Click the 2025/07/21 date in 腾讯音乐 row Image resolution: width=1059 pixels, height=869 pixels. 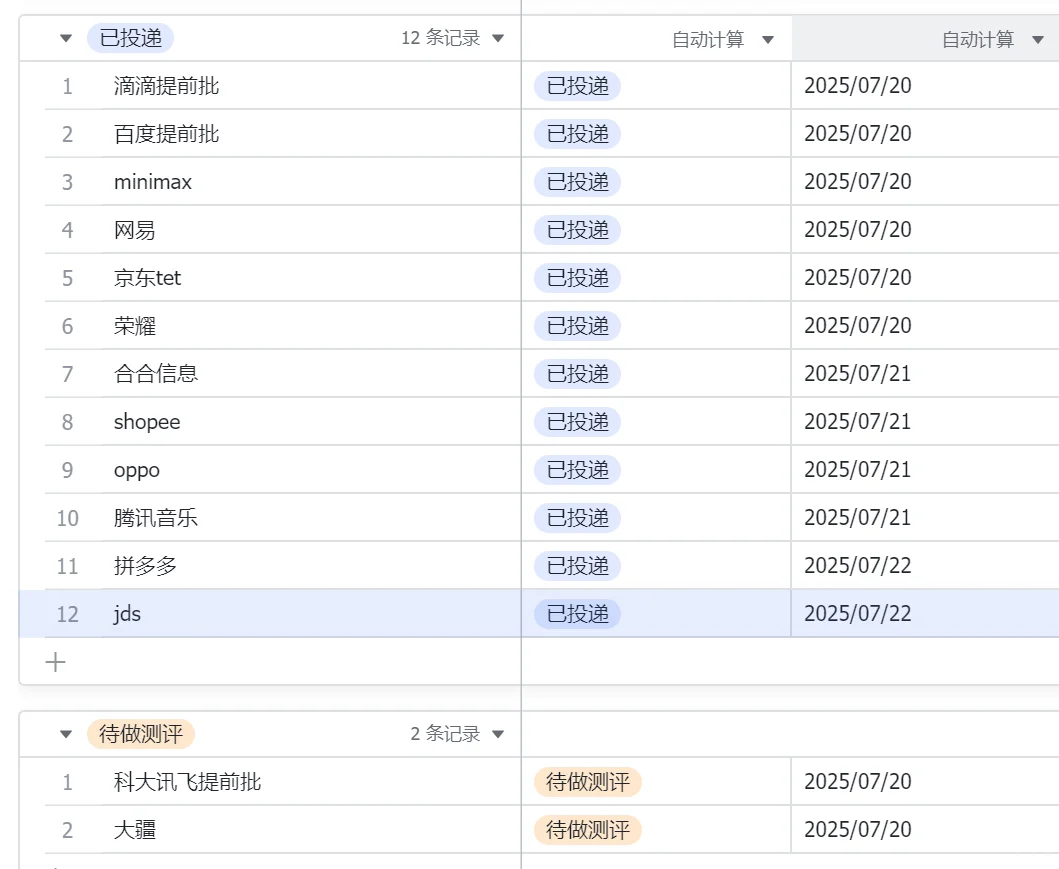pyautogui.click(x=858, y=517)
